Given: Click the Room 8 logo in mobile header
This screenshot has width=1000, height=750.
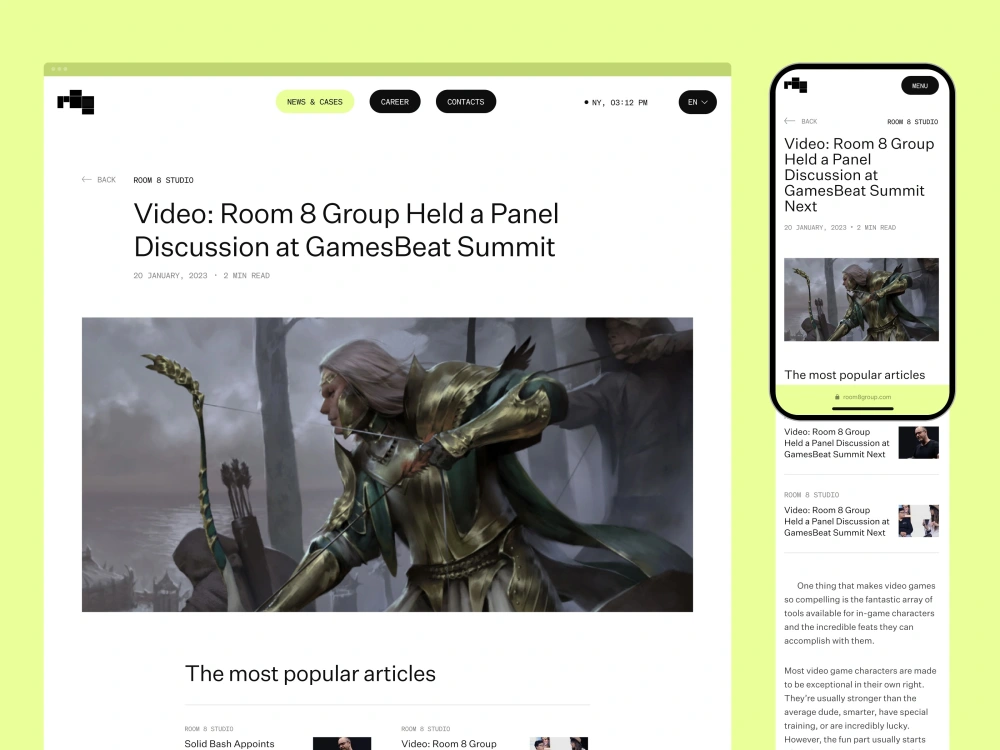Looking at the screenshot, I should [796, 85].
